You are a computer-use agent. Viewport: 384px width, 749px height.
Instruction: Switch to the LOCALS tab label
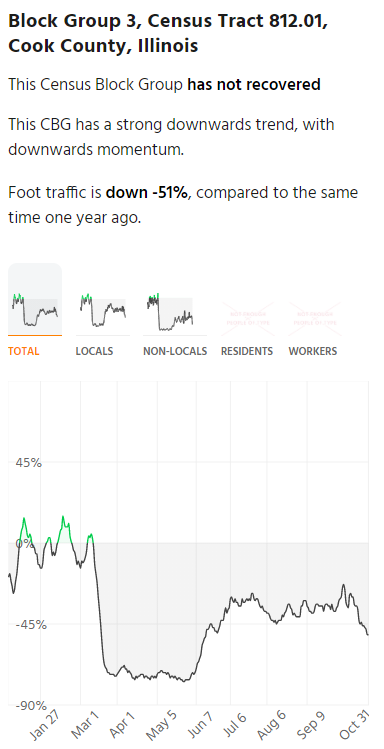[95, 351]
